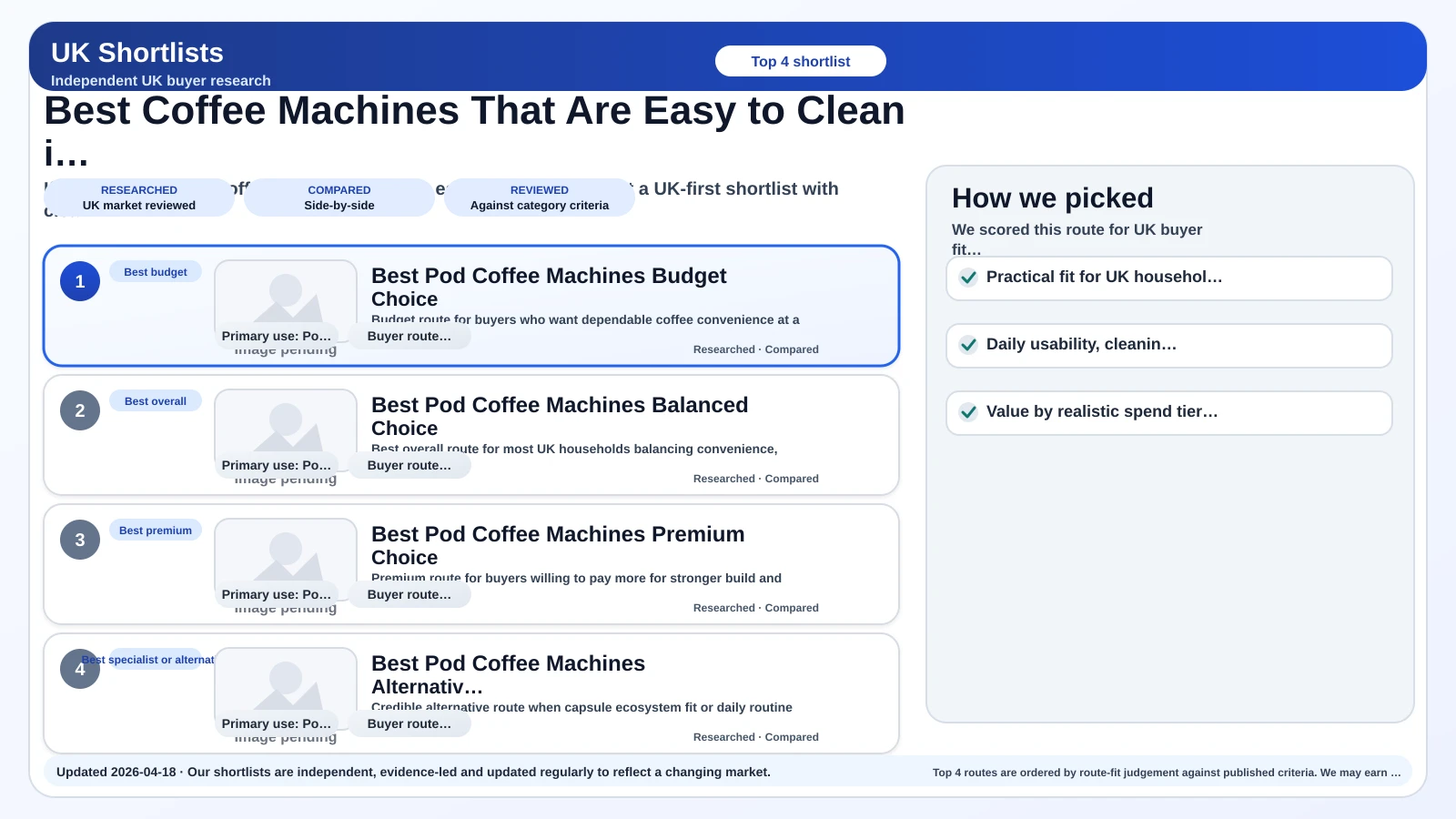Select the Reviewed Against category criteria badge
Image resolution: width=1456 pixels, height=819 pixels.
tap(540, 197)
